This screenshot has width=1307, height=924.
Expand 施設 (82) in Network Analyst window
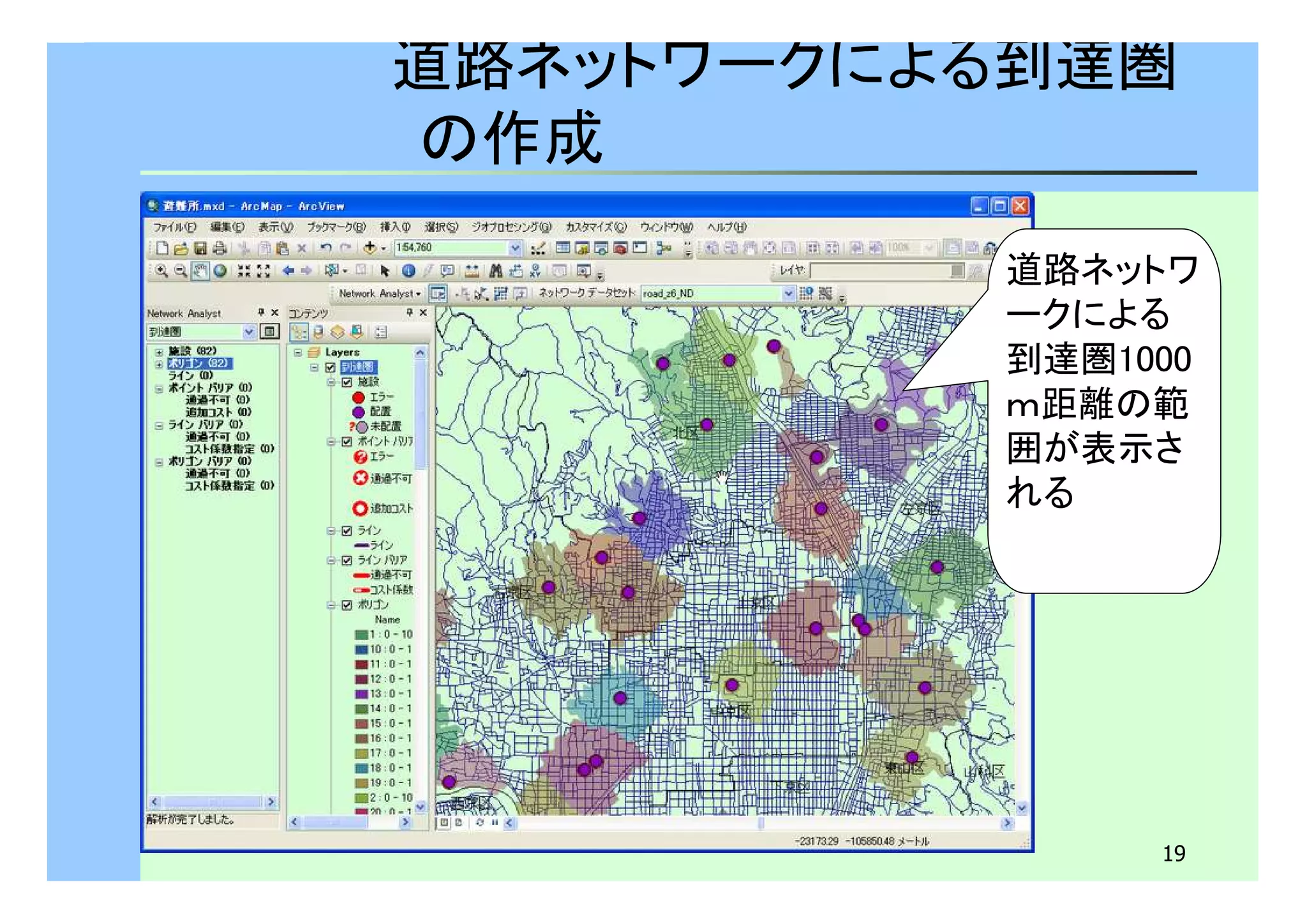tap(159, 352)
